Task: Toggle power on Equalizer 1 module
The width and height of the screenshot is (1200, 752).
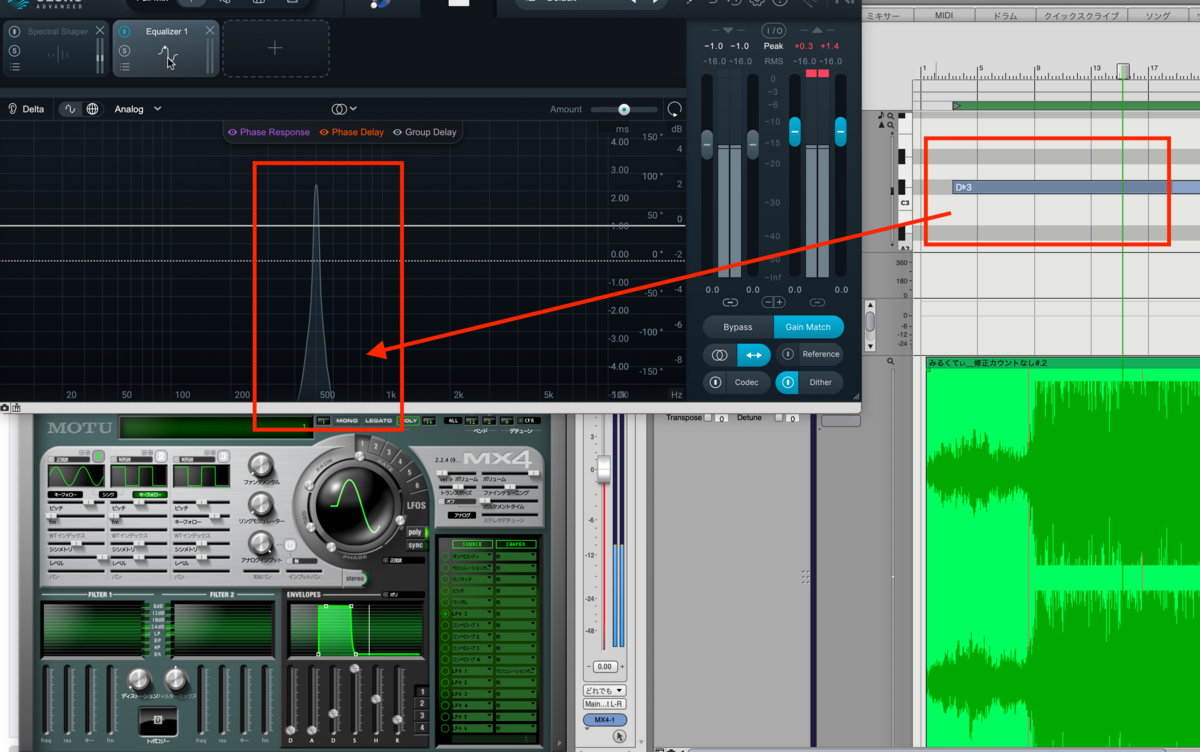Action: point(125,32)
